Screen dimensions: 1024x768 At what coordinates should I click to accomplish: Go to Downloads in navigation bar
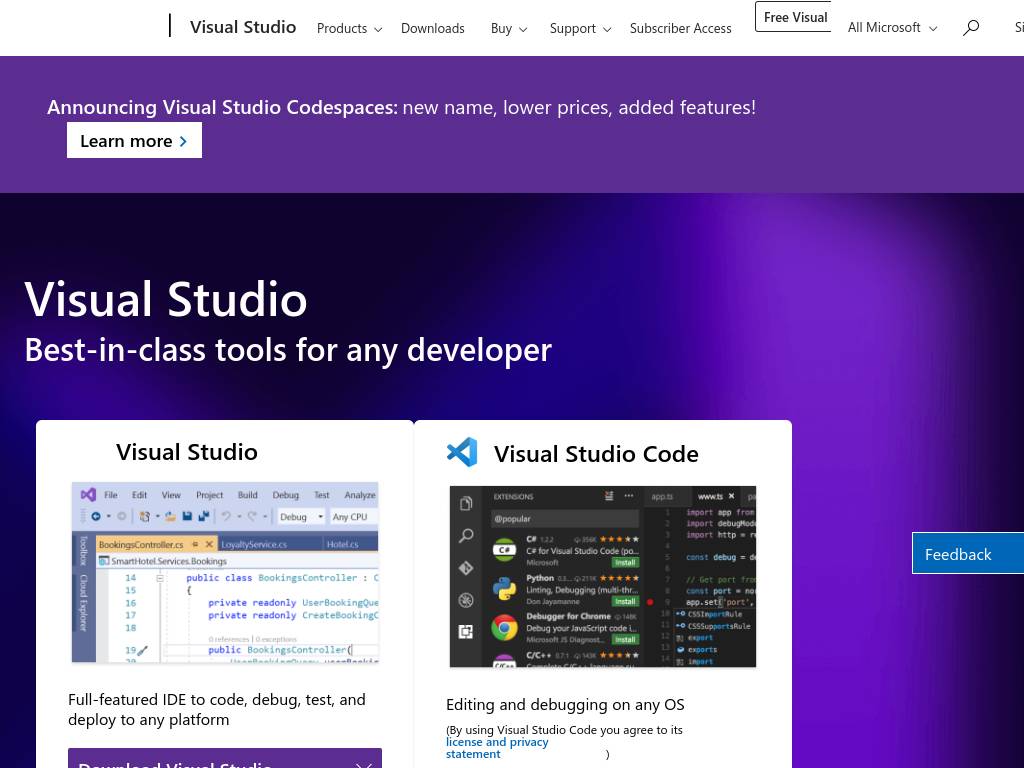point(432,28)
